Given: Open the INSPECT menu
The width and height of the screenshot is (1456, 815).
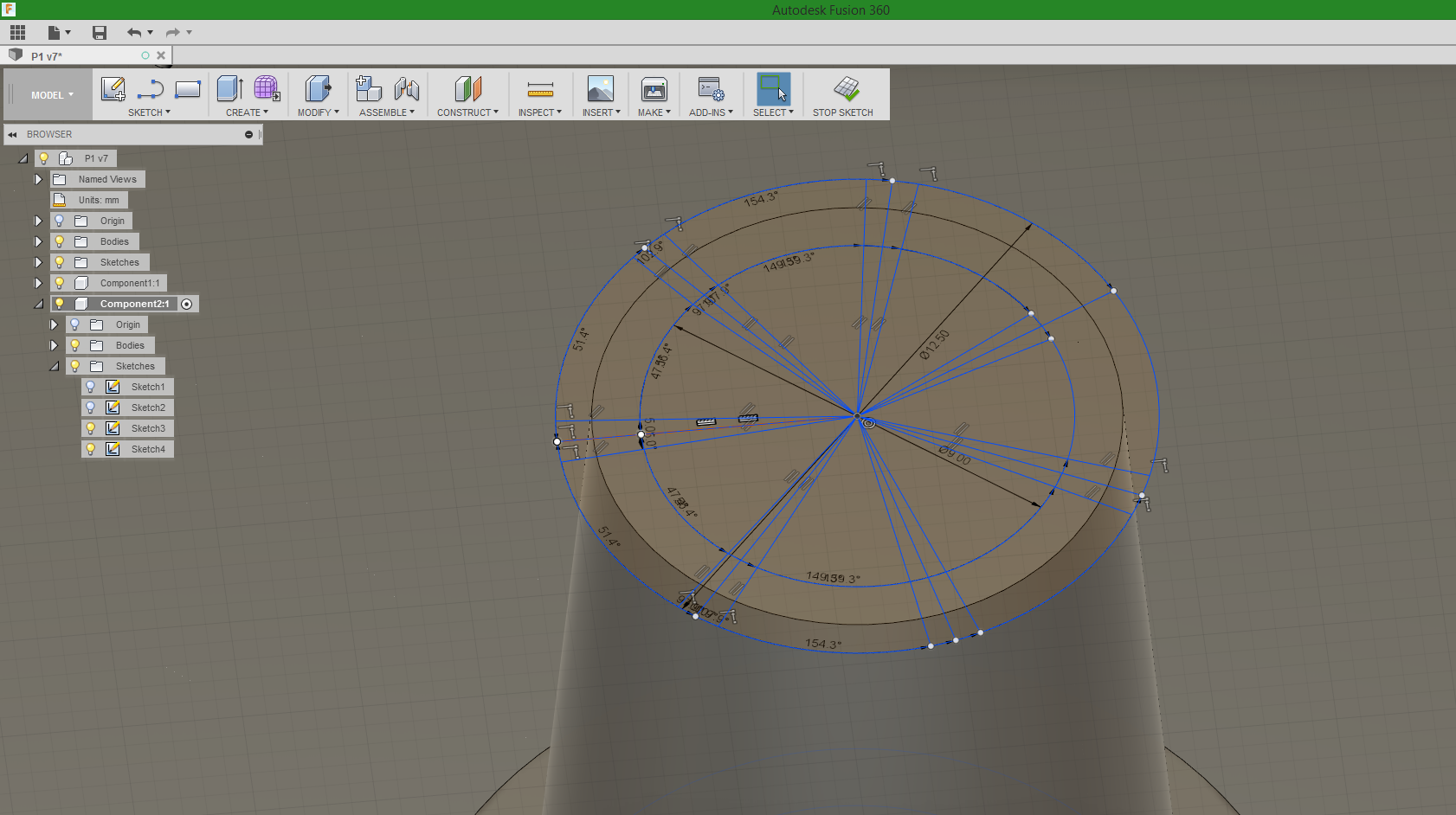Looking at the screenshot, I should [539, 112].
